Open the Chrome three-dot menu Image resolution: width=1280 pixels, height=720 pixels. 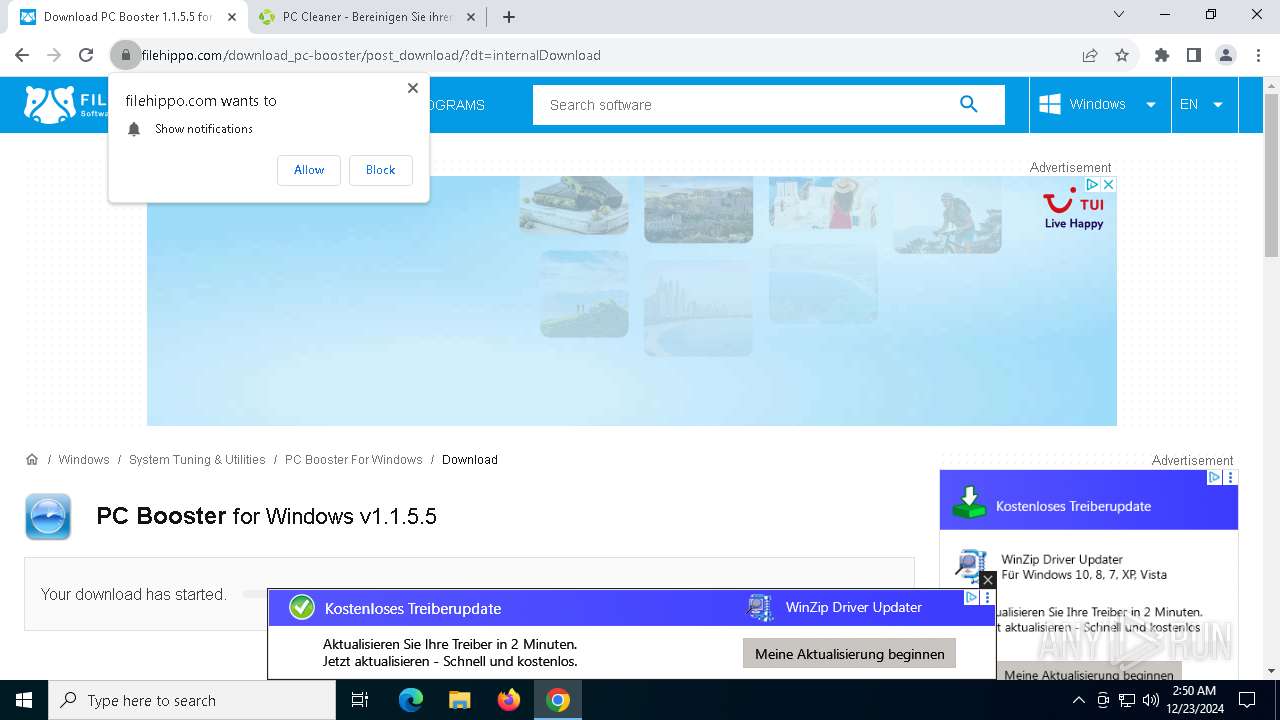1257,55
